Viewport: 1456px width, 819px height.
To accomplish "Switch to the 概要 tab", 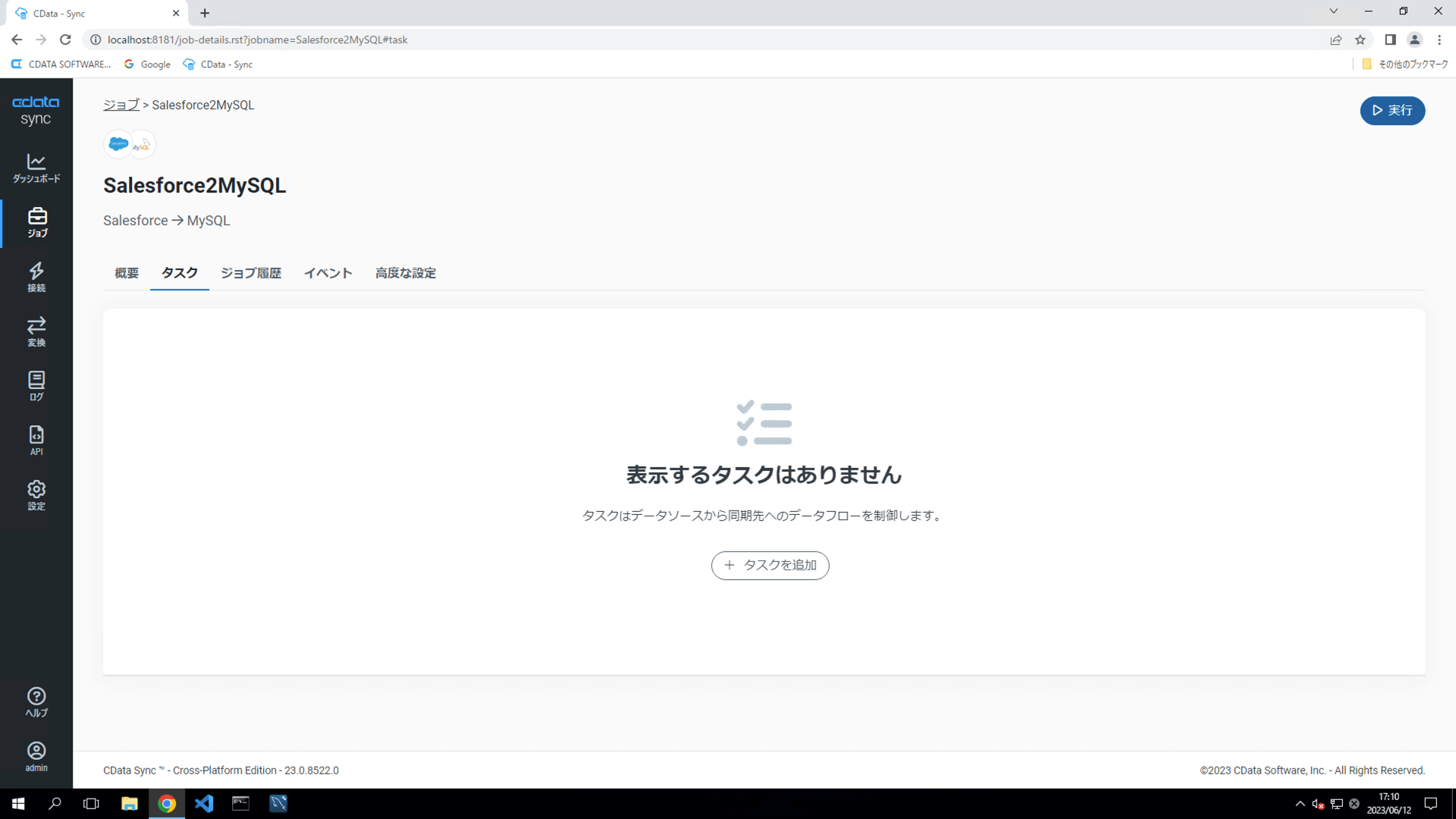I will 127,273.
